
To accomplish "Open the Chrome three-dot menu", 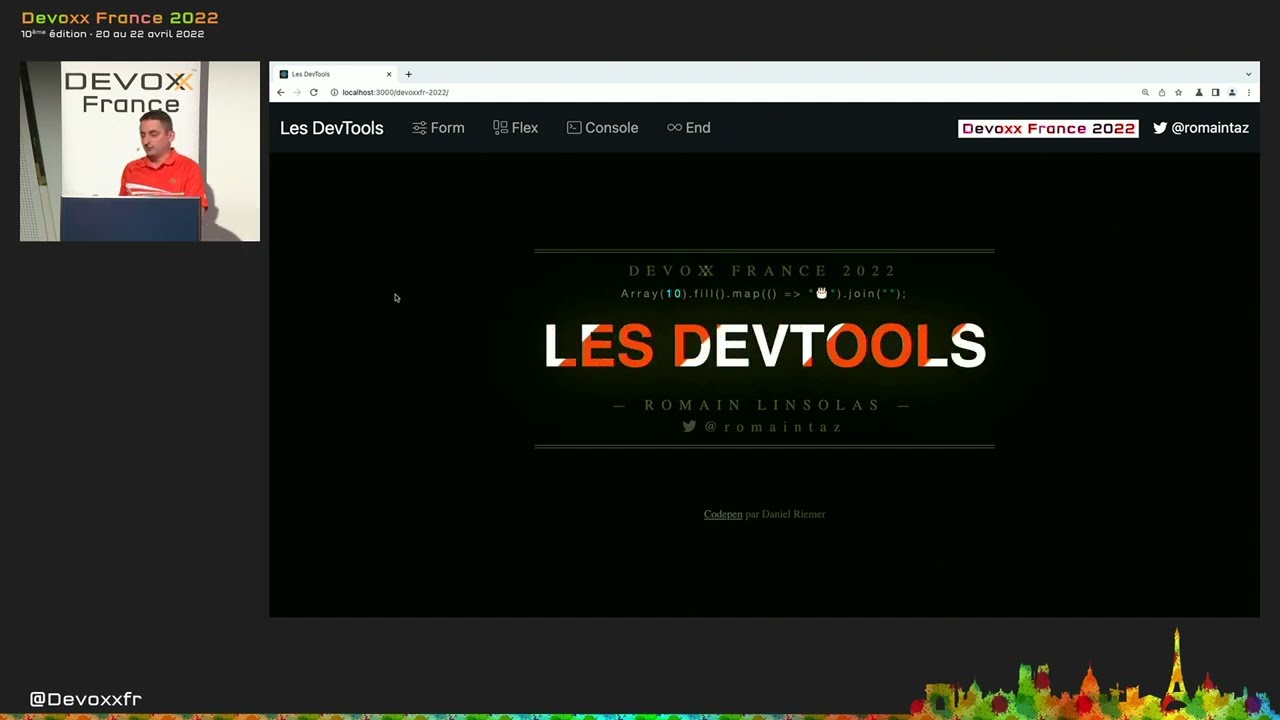I will 1248,92.
